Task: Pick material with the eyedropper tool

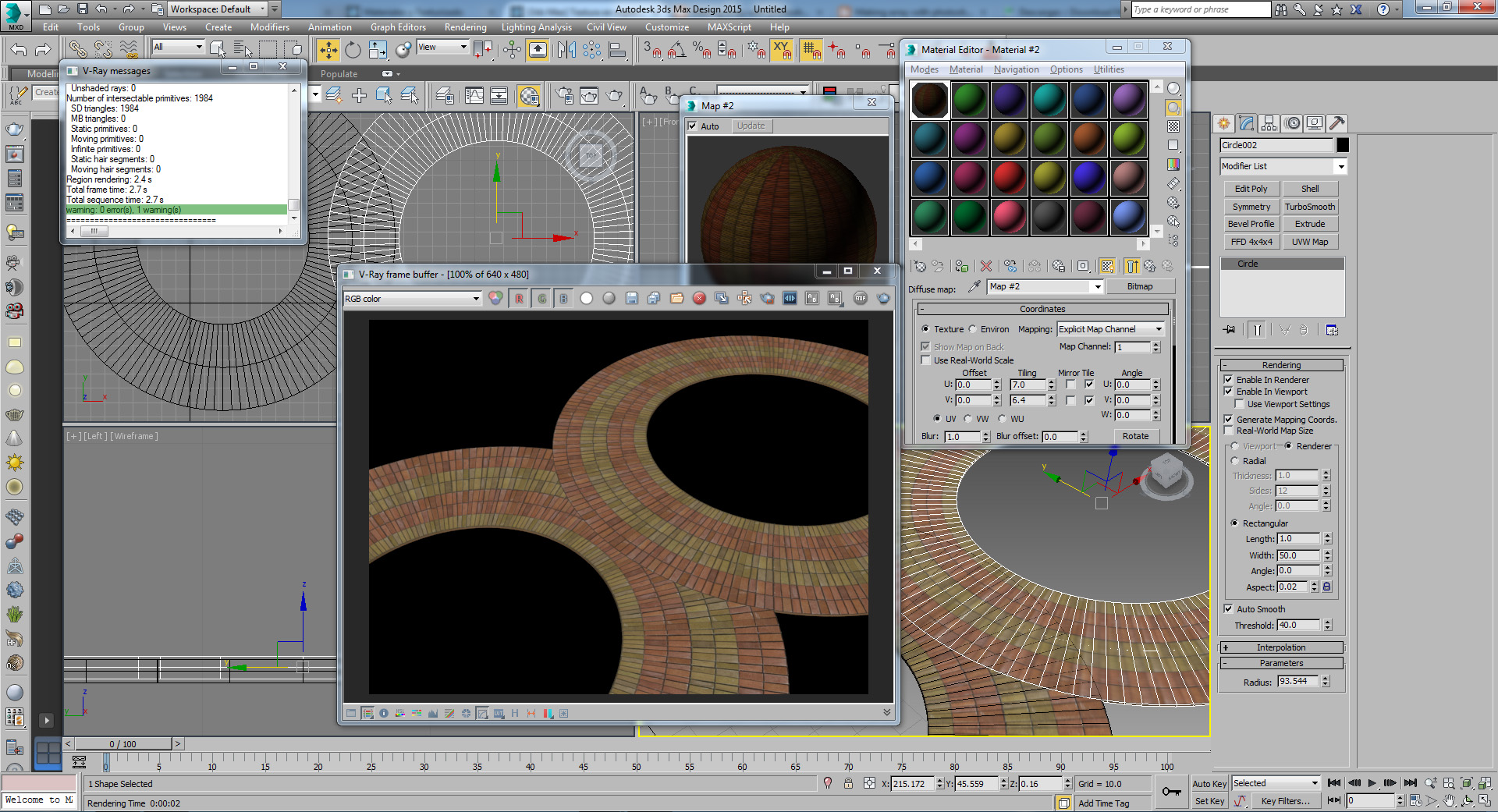Action: 974,287
